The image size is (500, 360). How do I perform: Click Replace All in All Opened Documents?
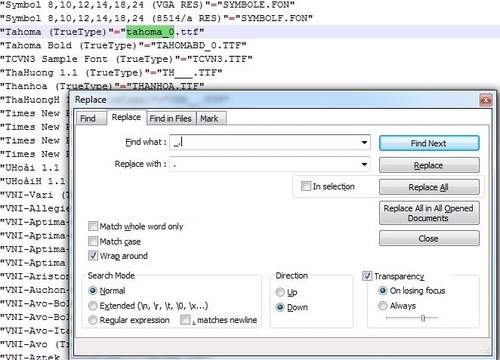429,213
